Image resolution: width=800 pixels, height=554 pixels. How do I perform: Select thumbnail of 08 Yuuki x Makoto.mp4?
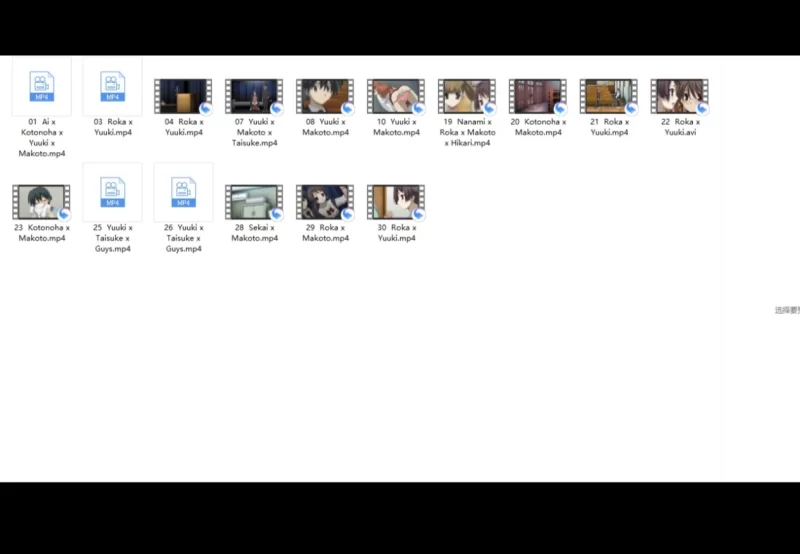325,96
